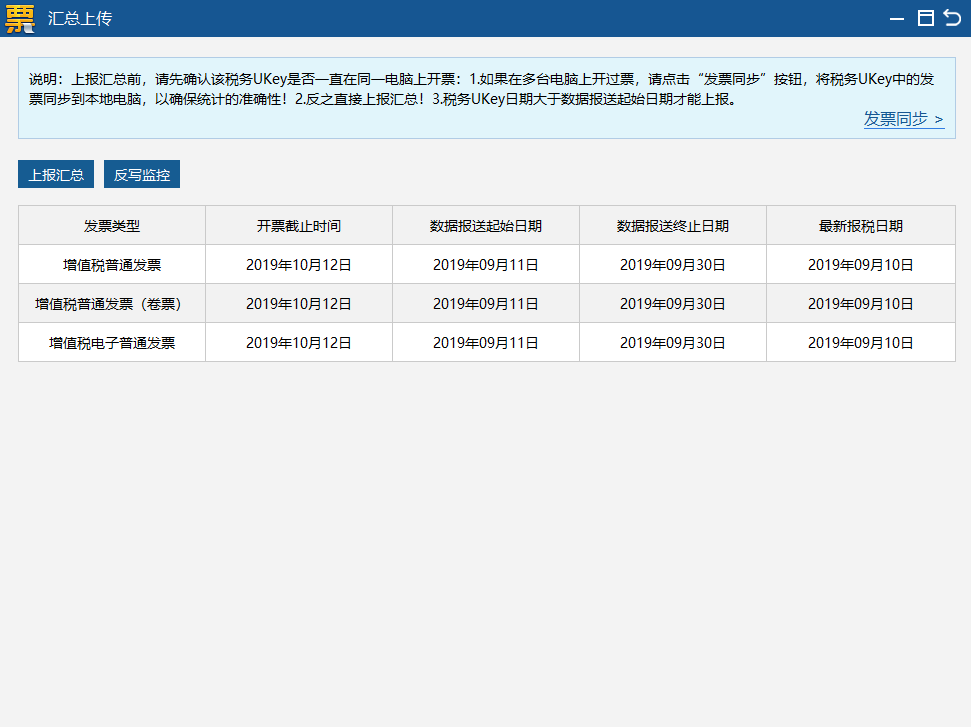Click the 数据报送终止日期 column header
Viewport: 971px width, 727px height.
[x=673, y=226]
